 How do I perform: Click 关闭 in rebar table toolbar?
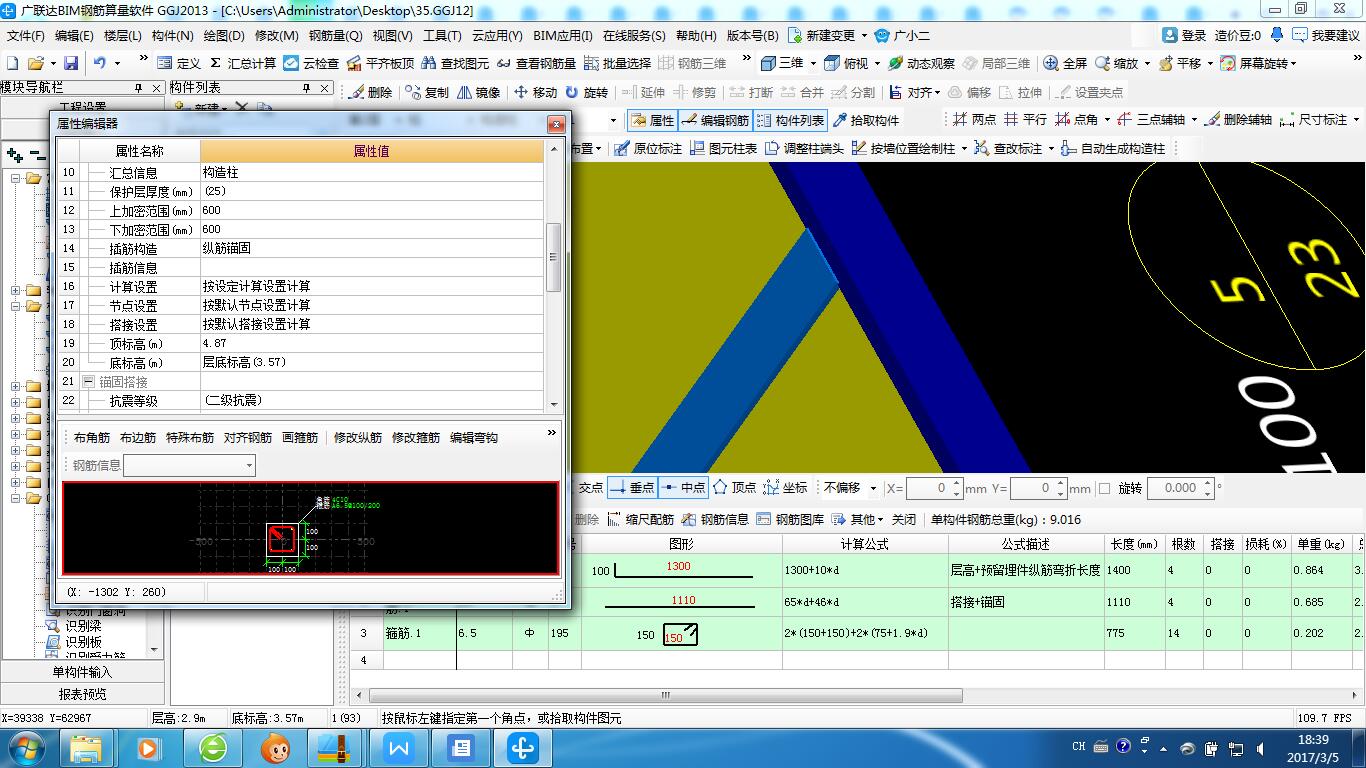[x=904, y=519]
